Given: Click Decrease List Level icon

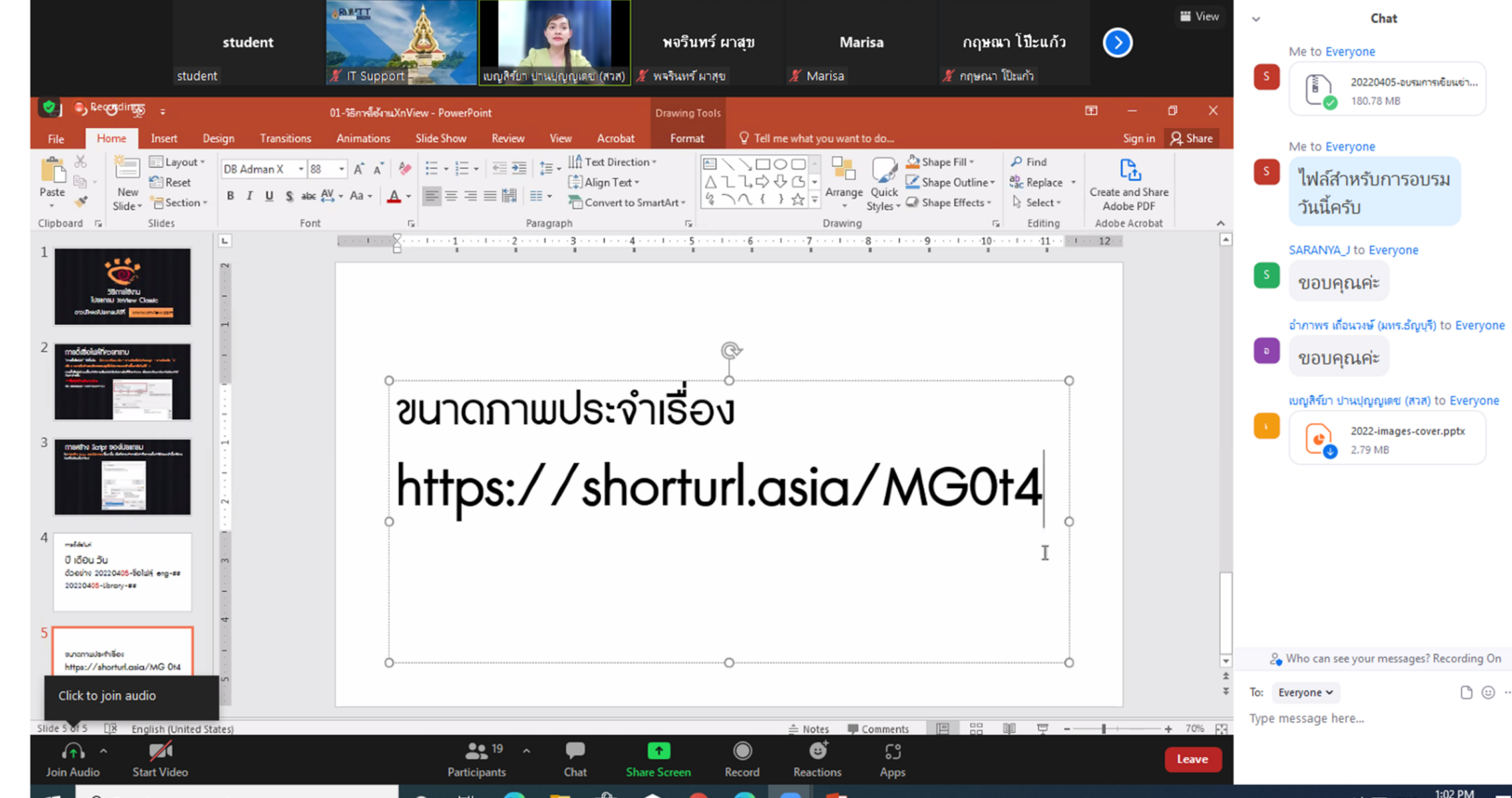Looking at the screenshot, I should 500,169.
